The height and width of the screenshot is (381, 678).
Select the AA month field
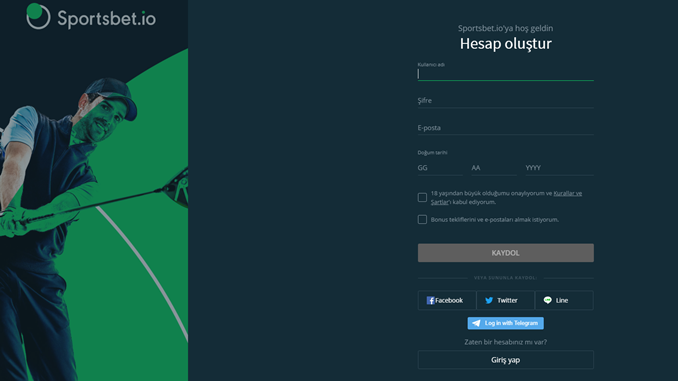coord(494,168)
